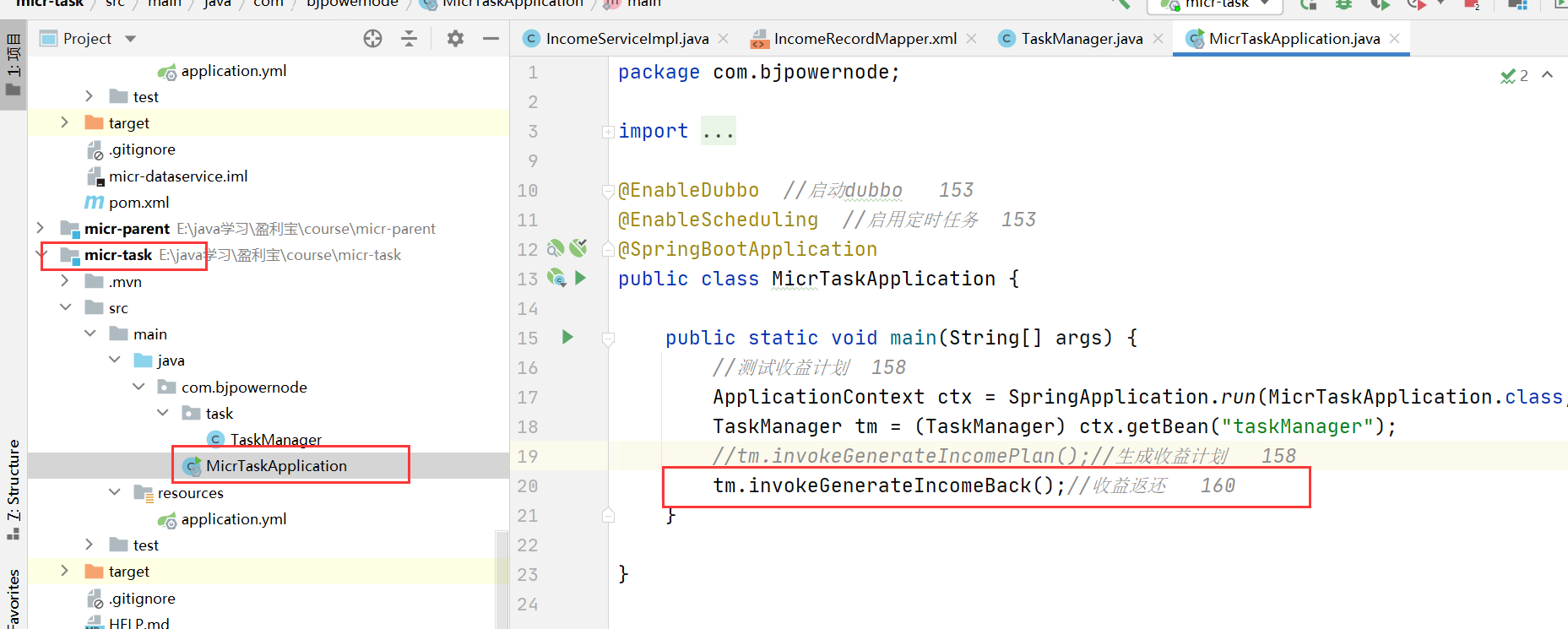
Task: Click the build hammer icon in toolbar
Action: coord(1121,4)
